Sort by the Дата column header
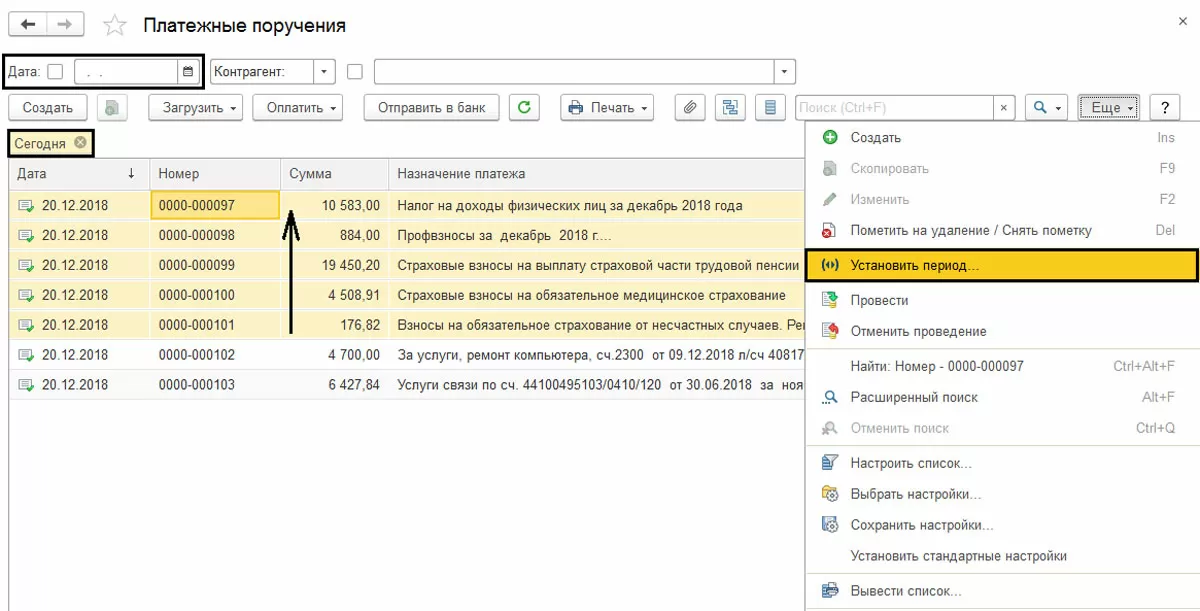1200x611 pixels. tap(79, 174)
